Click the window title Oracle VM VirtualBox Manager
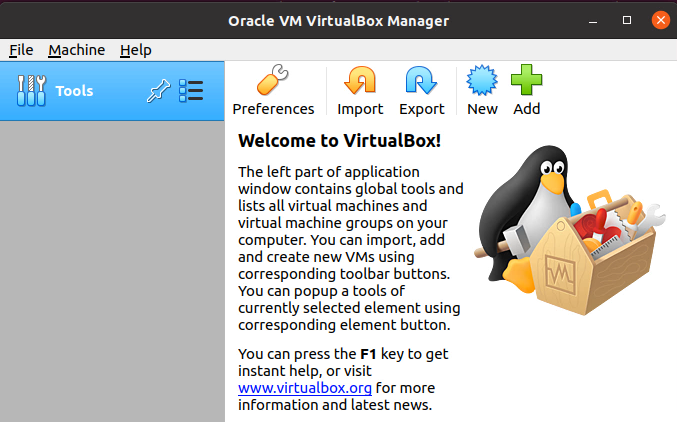This screenshot has width=677, height=422. [338, 21]
